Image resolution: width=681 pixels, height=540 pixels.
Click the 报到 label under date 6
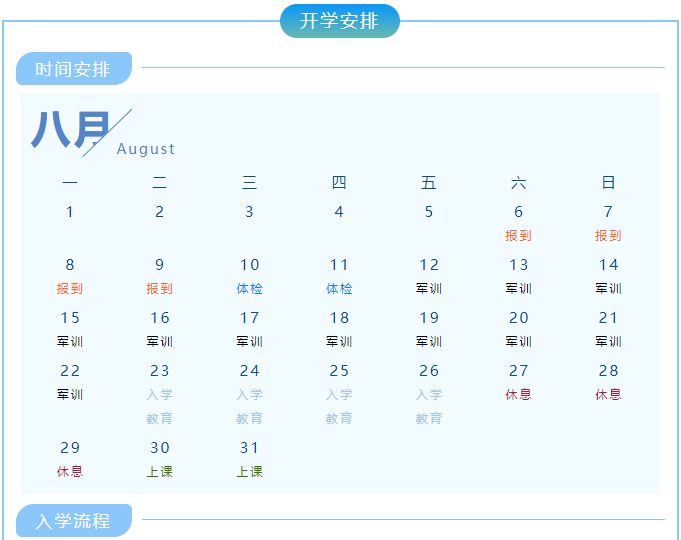519,235
